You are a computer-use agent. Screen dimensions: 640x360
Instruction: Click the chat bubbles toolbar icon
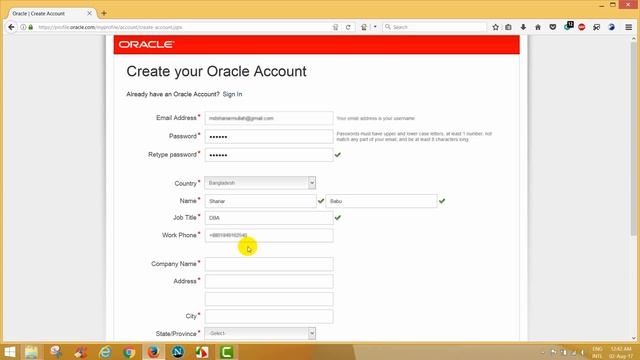click(x=597, y=27)
